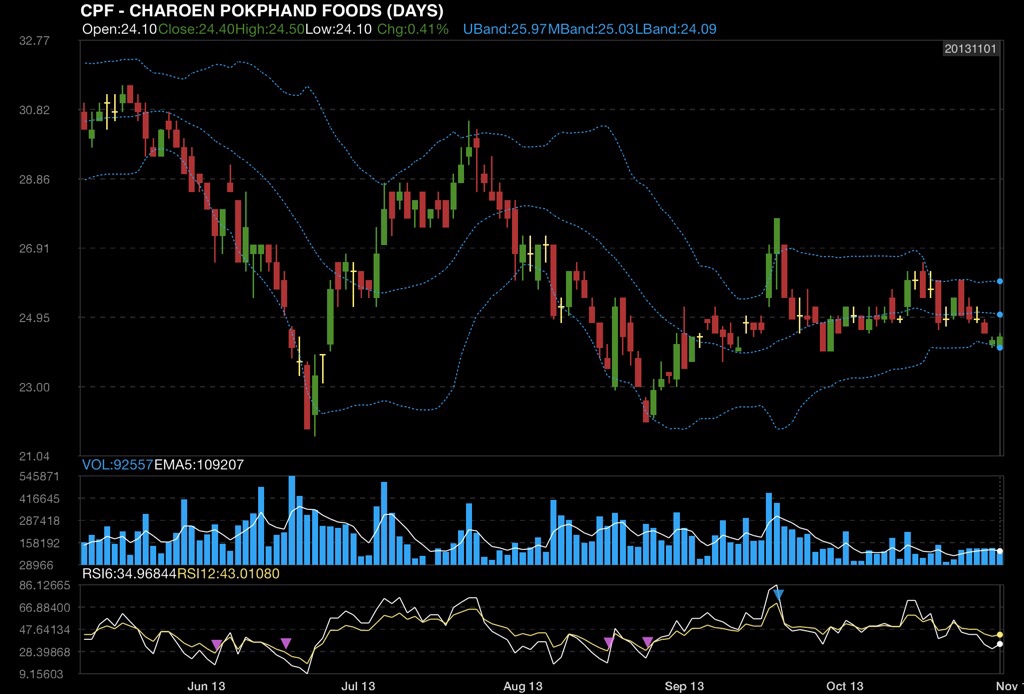Image resolution: width=1024 pixels, height=694 pixels.
Task: Click the 24.95 price axis label
Action: pos(35,318)
